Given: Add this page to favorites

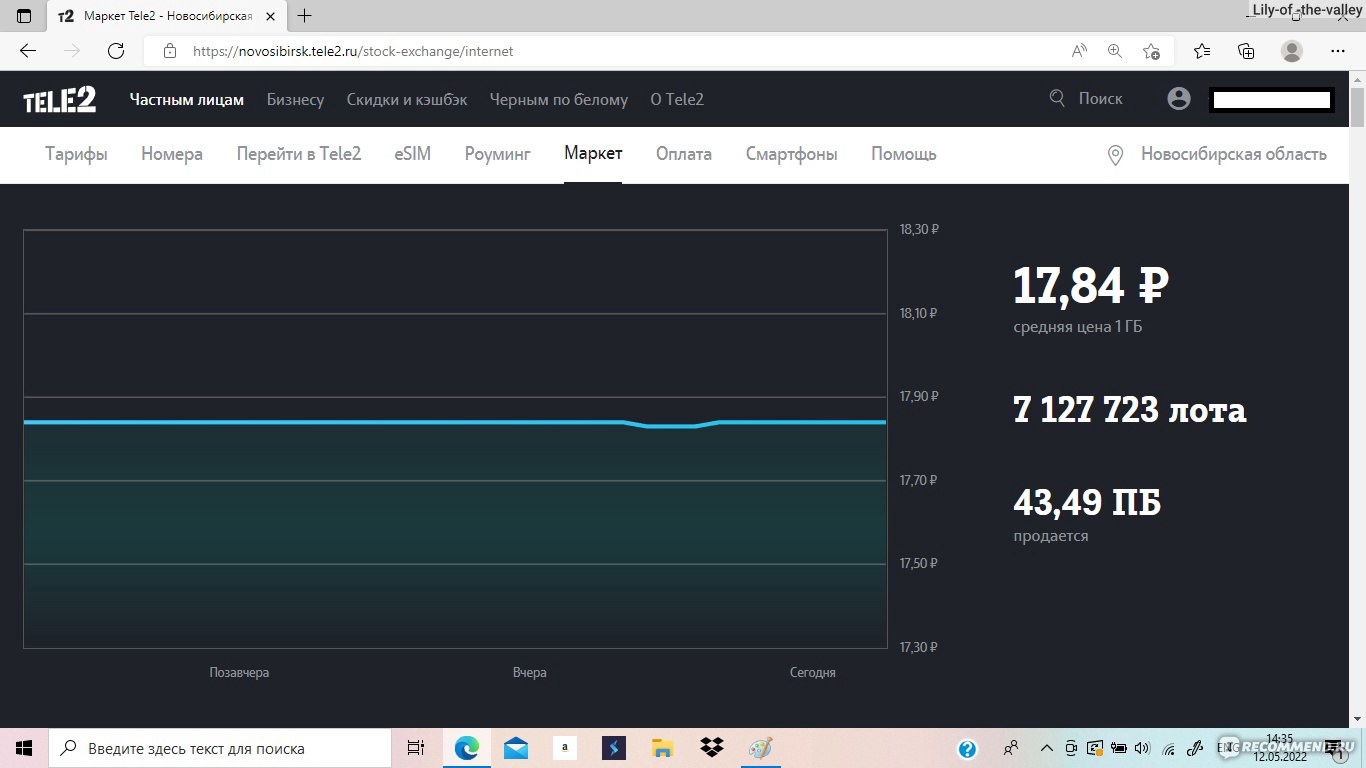Looking at the screenshot, I should click(x=1151, y=51).
